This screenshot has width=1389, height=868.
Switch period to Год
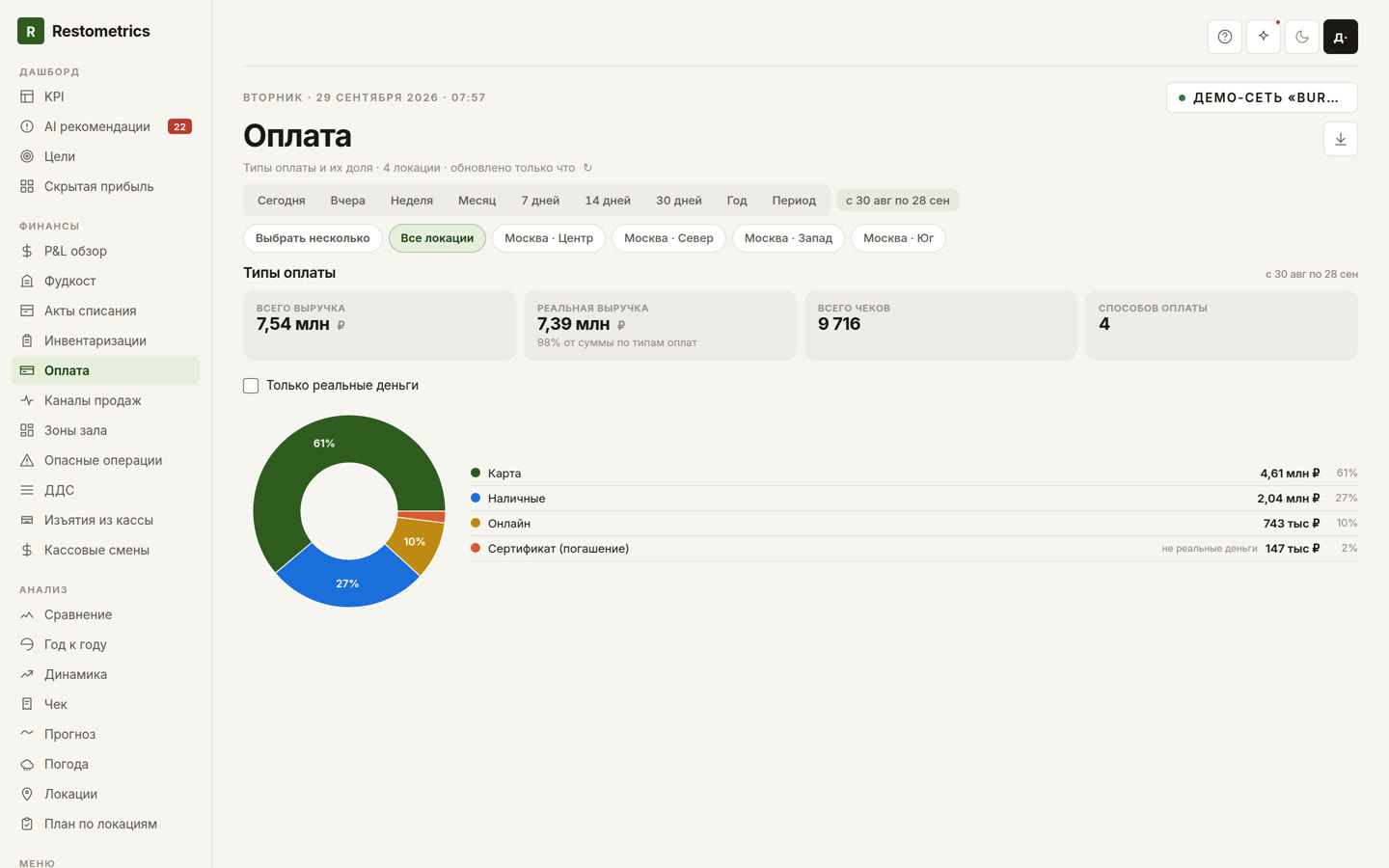[737, 201]
